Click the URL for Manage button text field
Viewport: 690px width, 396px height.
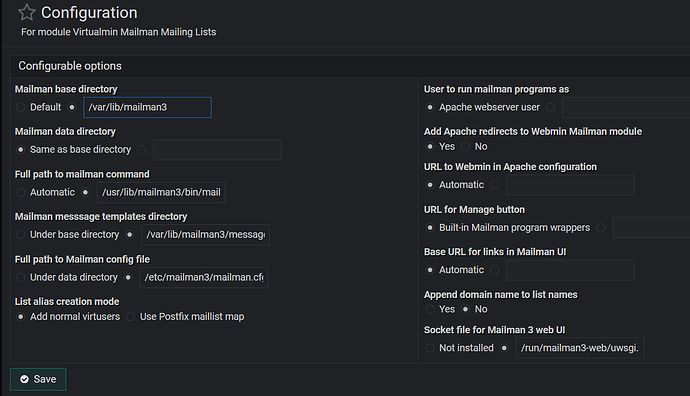tap(651, 227)
